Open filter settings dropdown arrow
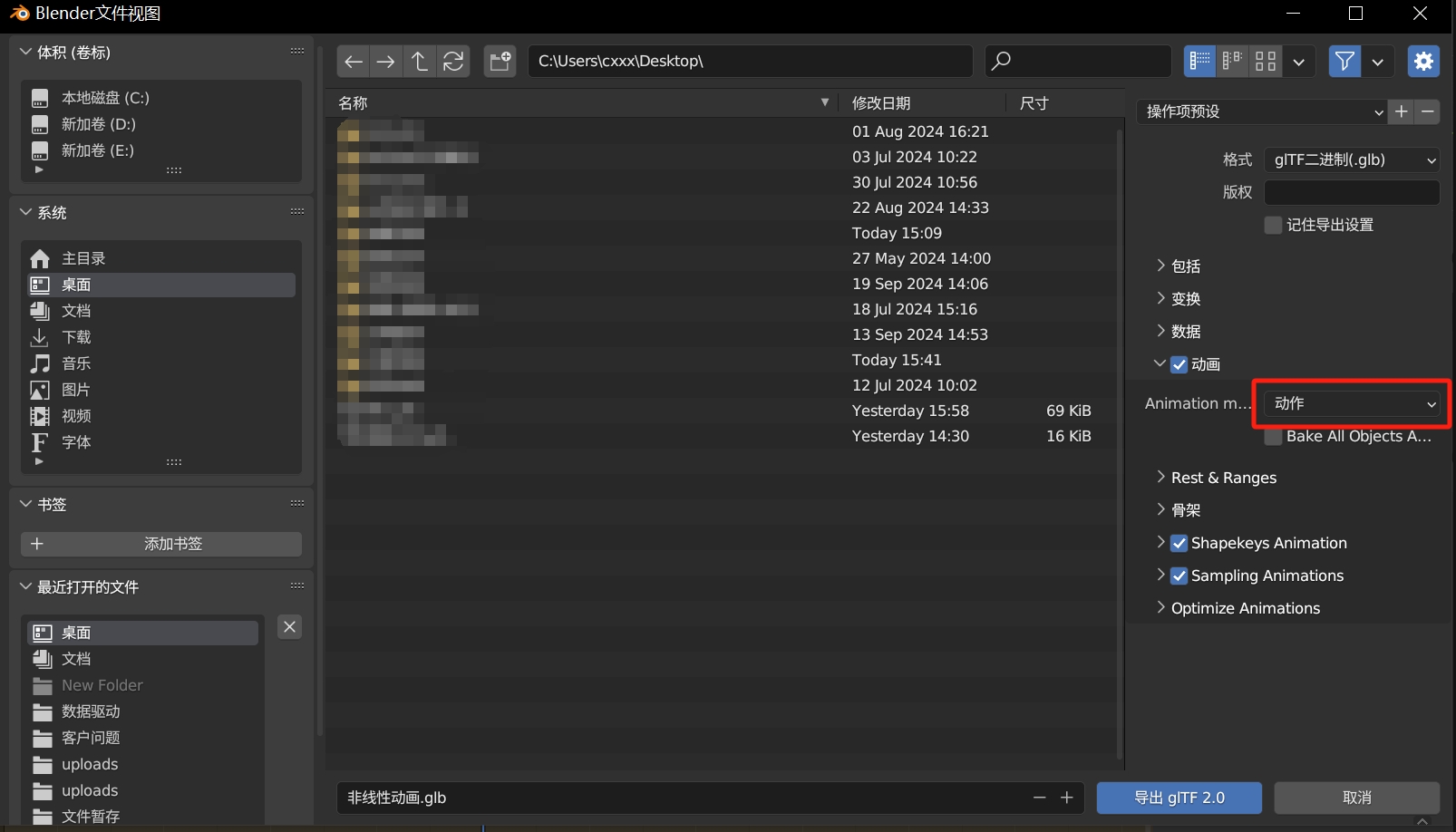Screen dimensions: 1456x832 click(1377, 61)
